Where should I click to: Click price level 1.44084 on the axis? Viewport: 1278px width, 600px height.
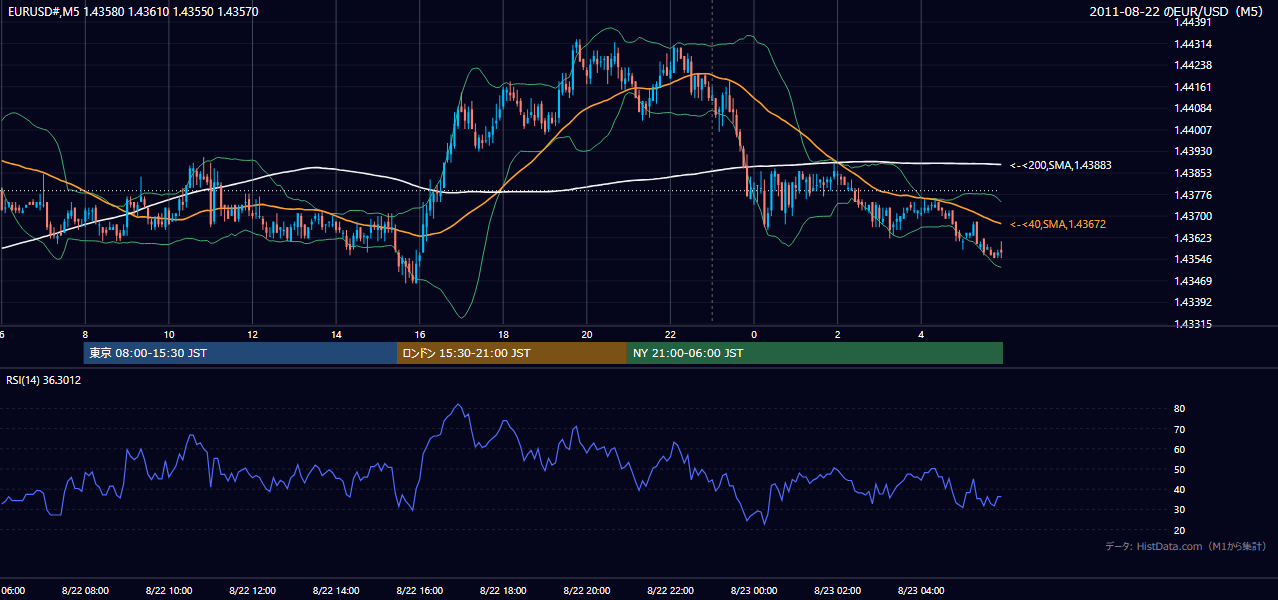click(x=1192, y=108)
